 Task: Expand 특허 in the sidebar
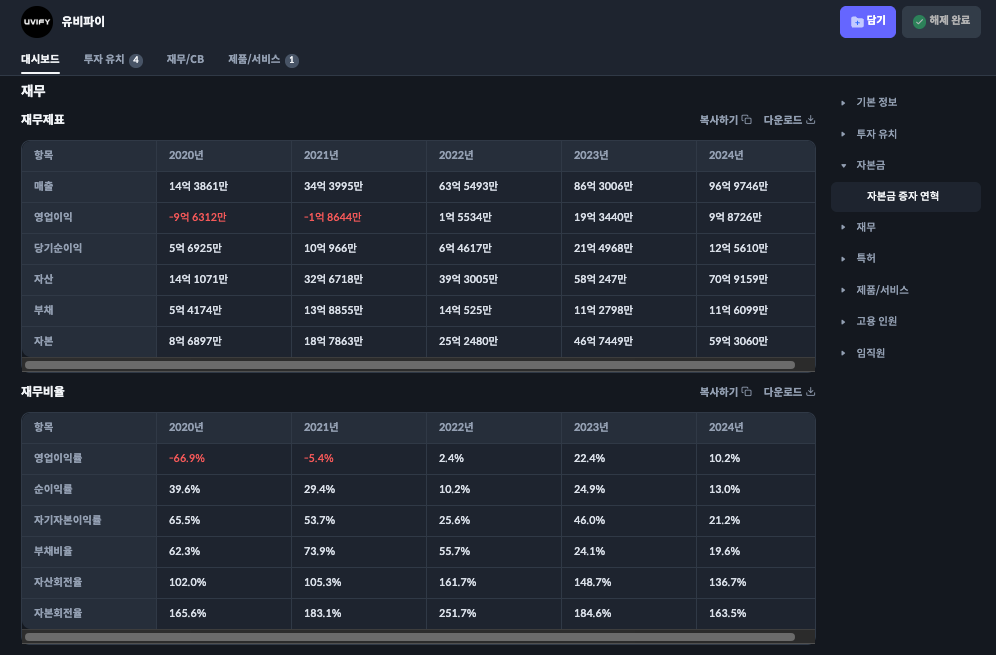(865, 258)
